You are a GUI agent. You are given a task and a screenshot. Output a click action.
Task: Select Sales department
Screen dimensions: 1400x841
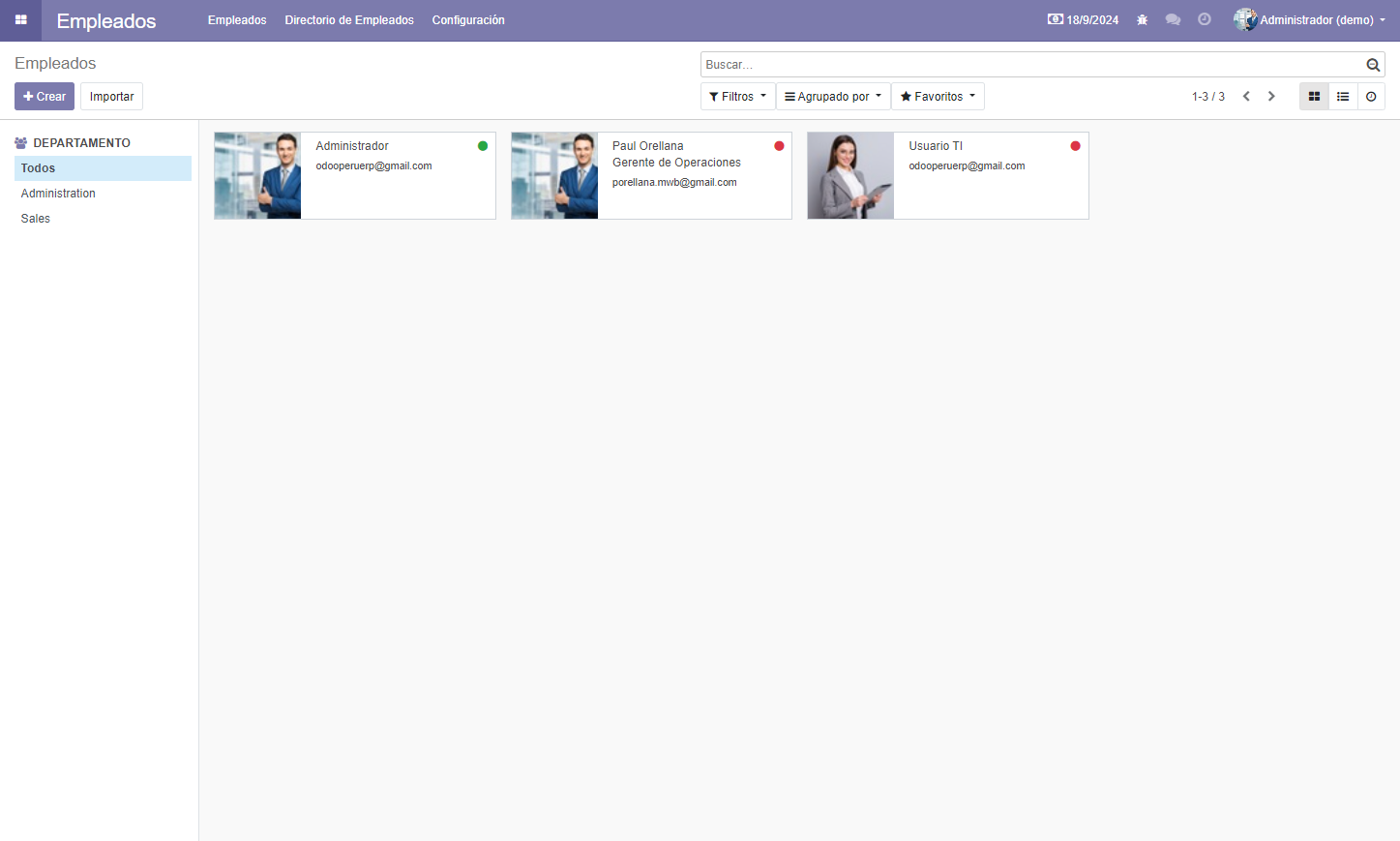tap(103, 219)
